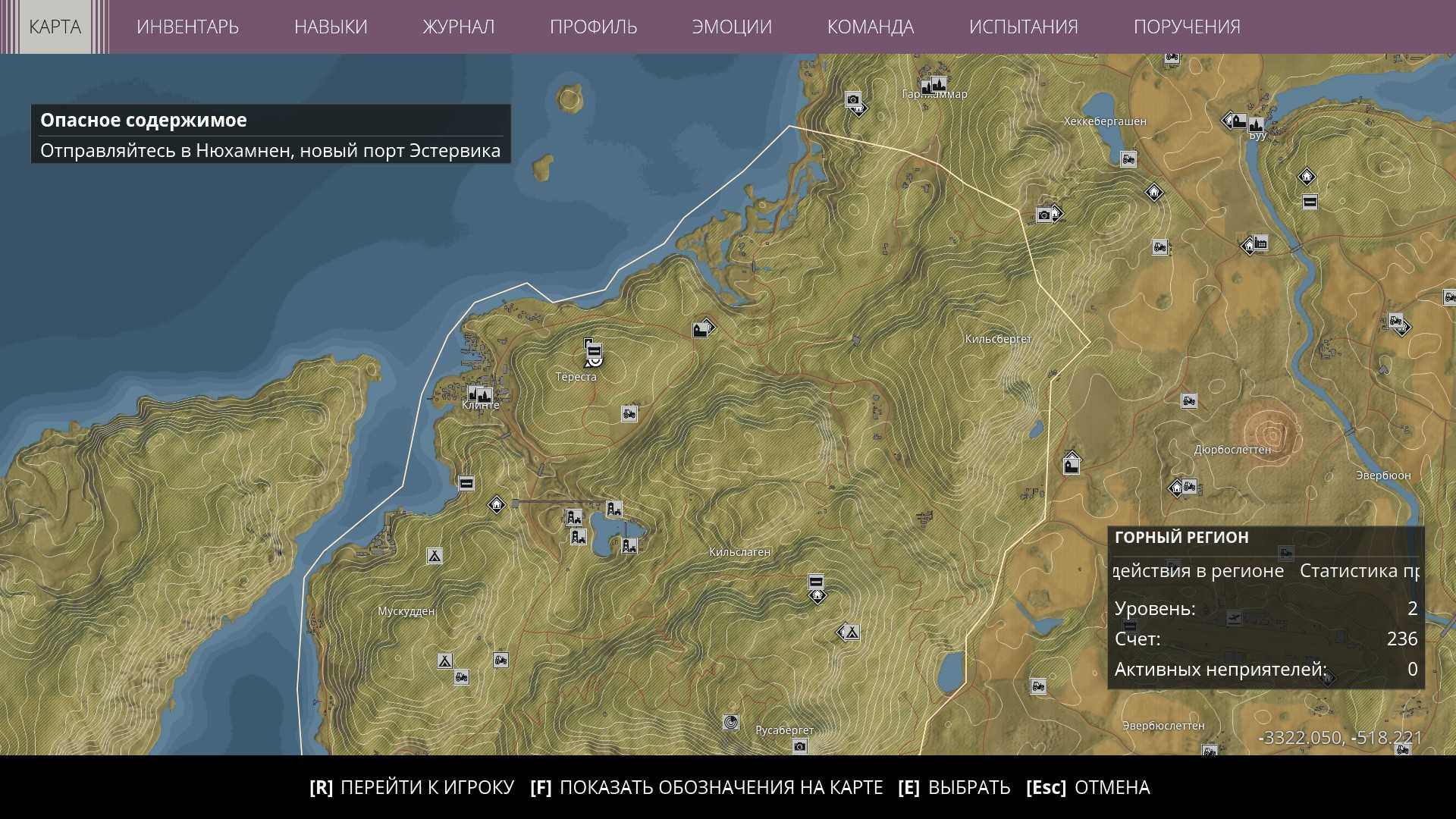Image resolution: width=1456 pixels, height=819 pixels.
Task: Select the tent camp icon above Мускудден
Action: tap(435, 556)
